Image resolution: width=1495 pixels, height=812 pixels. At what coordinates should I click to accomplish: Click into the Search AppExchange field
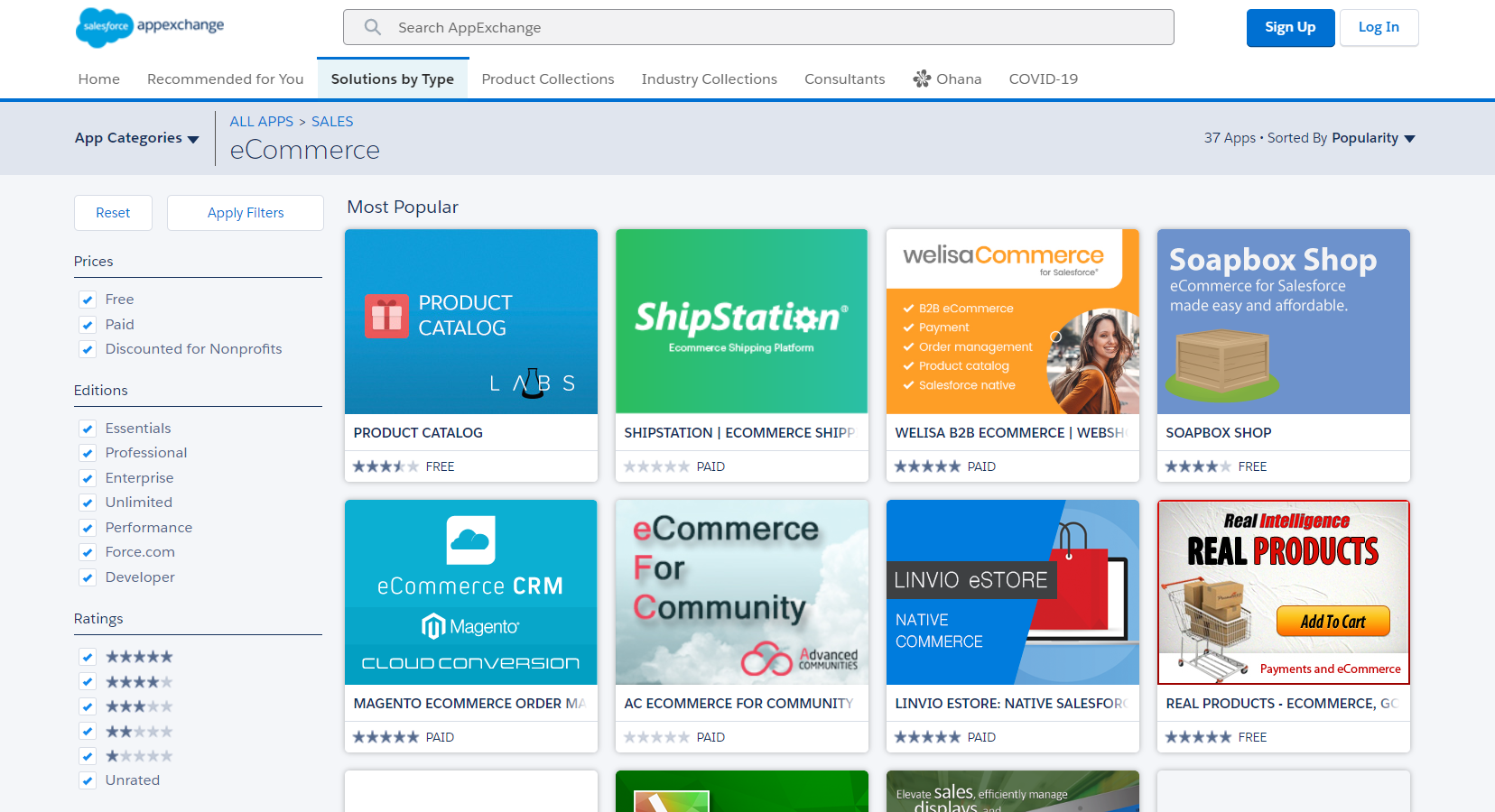coord(776,28)
